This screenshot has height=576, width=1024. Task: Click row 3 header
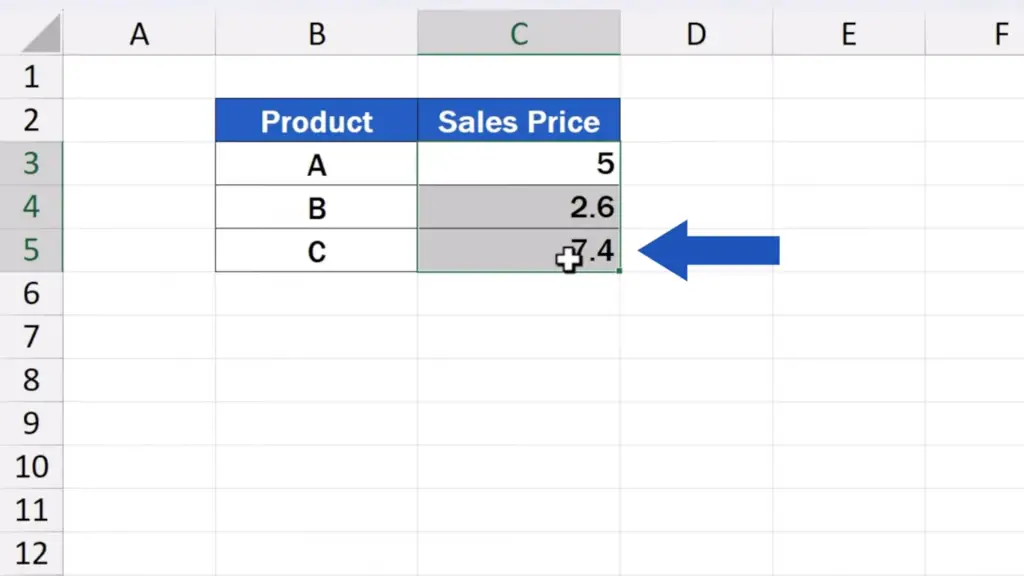31,163
